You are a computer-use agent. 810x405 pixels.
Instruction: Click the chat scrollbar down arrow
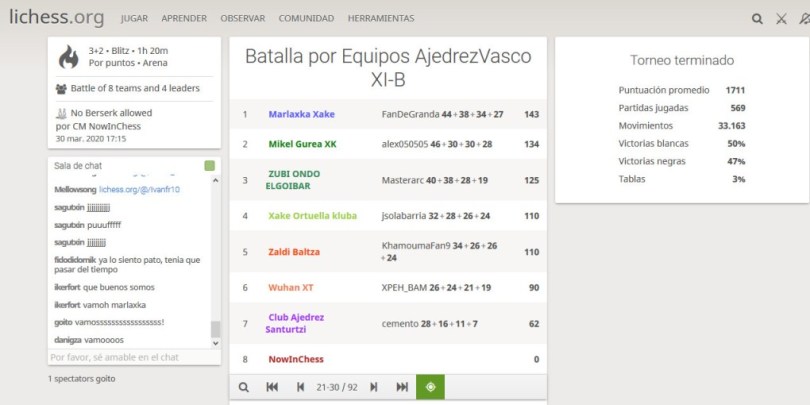[215, 342]
